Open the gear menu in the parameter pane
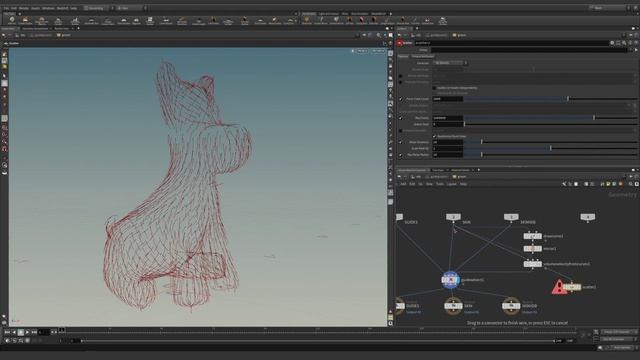 (x=612, y=43)
